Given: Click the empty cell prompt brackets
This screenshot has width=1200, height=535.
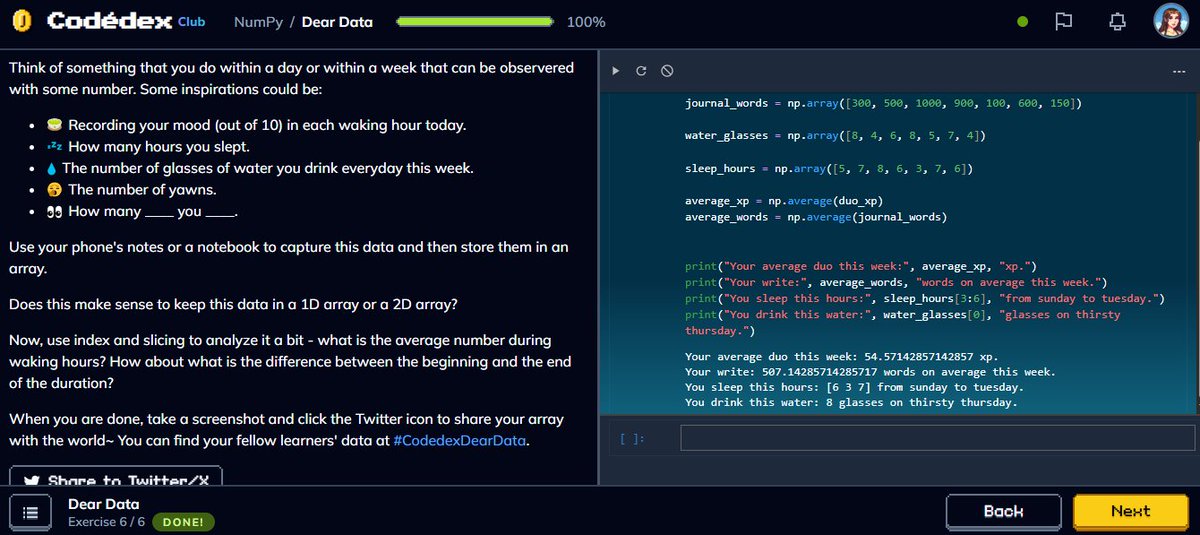Looking at the screenshot, I should 632,438.
